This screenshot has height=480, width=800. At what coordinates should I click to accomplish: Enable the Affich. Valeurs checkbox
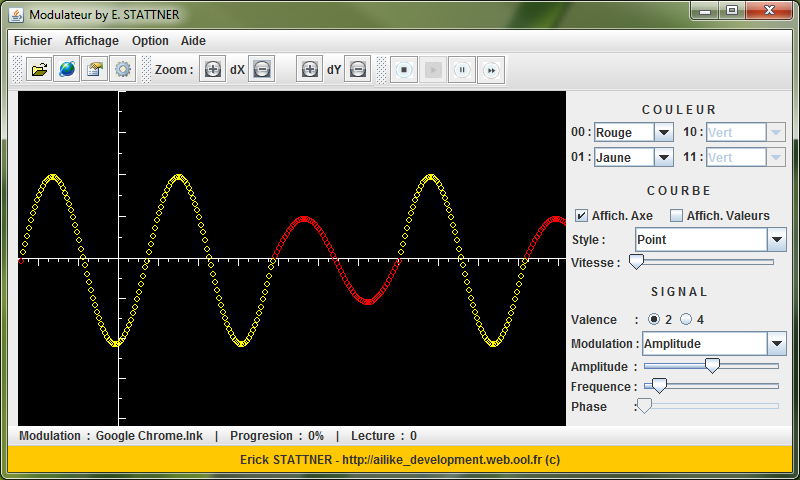point(676,216)
